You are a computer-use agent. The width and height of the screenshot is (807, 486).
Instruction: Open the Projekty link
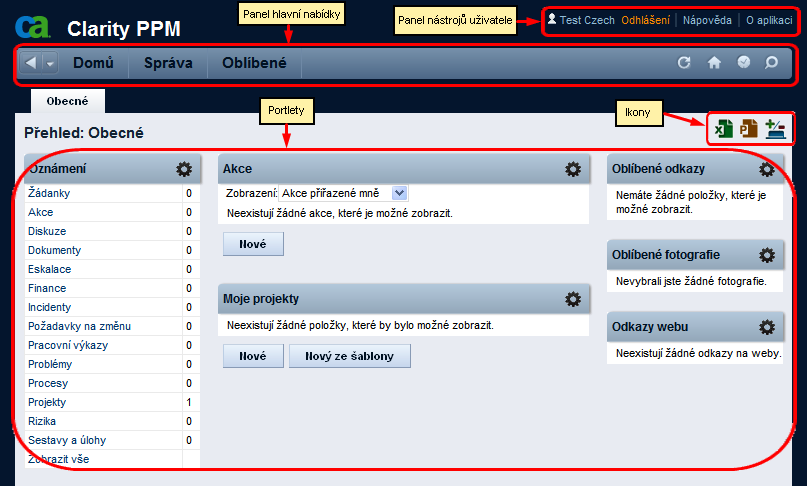pyautogui.click(x=47, y=403)
